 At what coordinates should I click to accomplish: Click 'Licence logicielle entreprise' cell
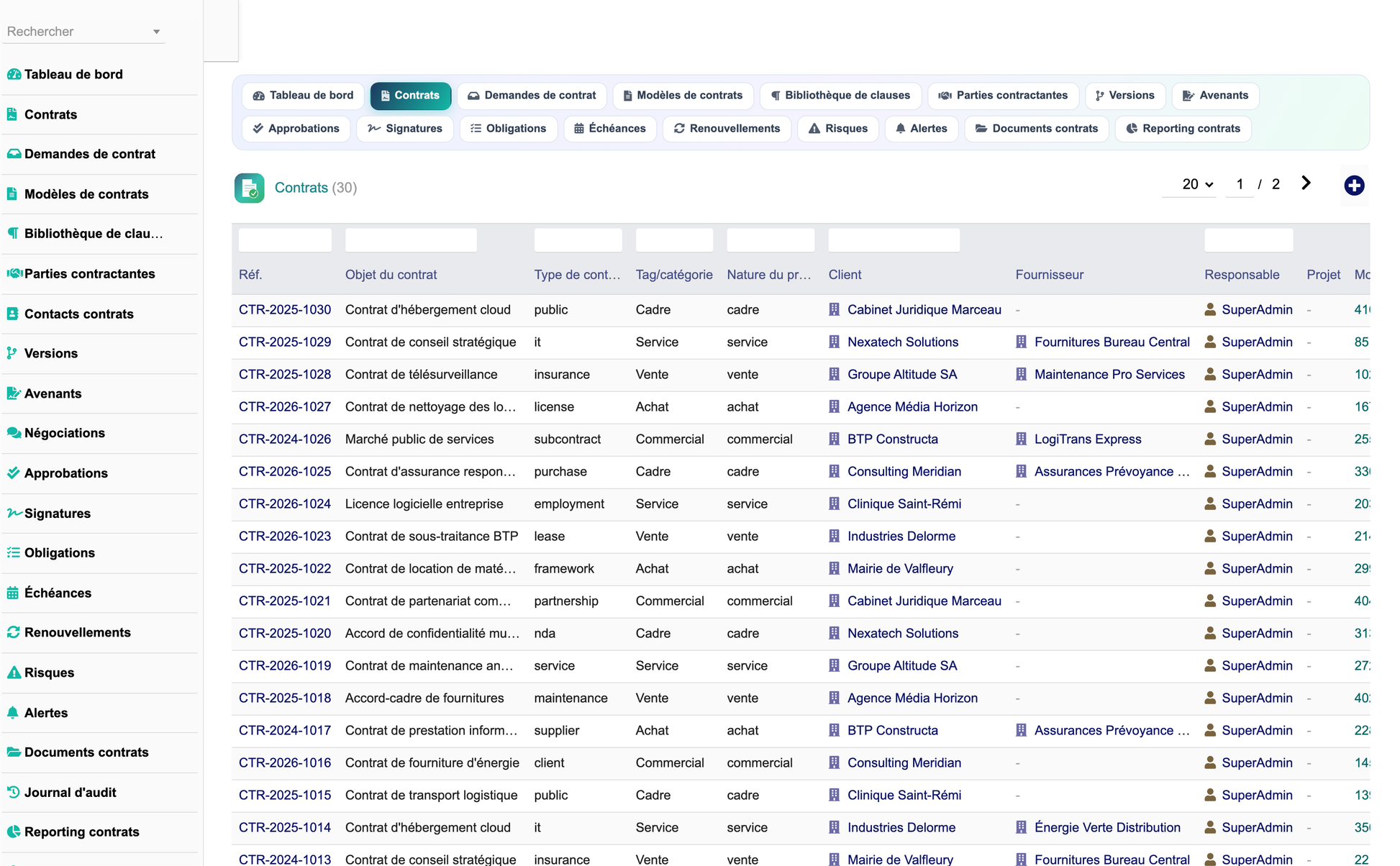point(424,503)
